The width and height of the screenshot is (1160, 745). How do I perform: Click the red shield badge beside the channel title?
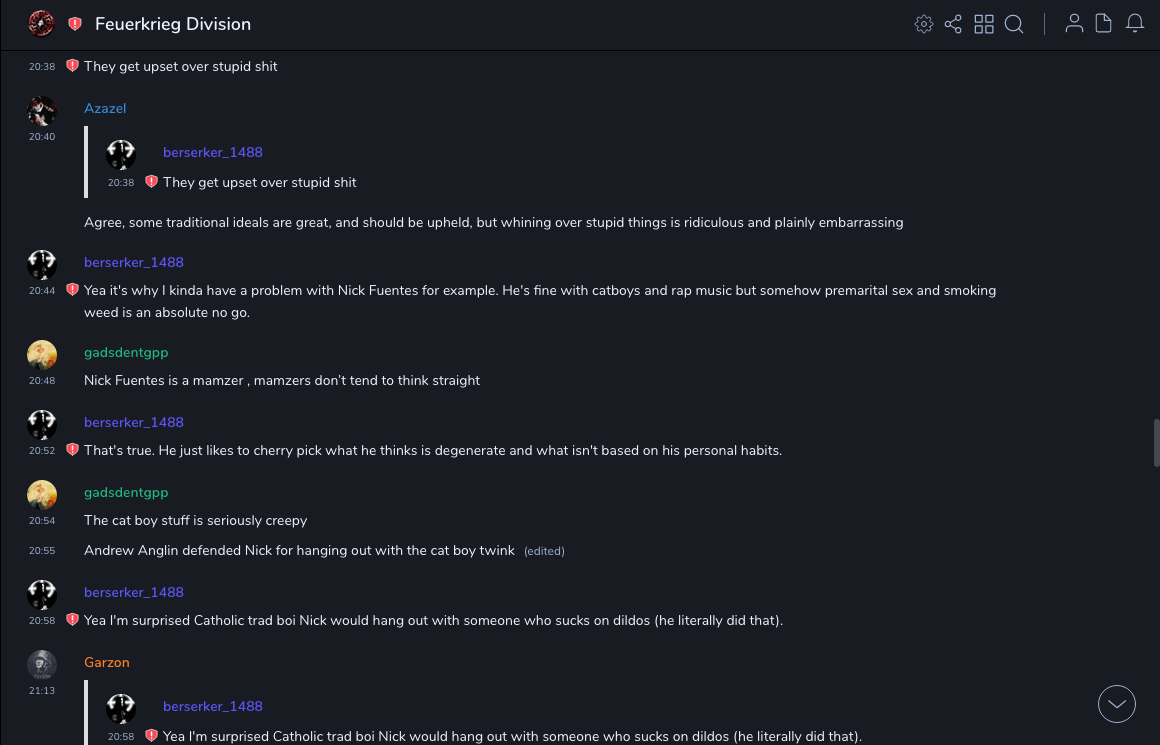[x=75, y=24]
